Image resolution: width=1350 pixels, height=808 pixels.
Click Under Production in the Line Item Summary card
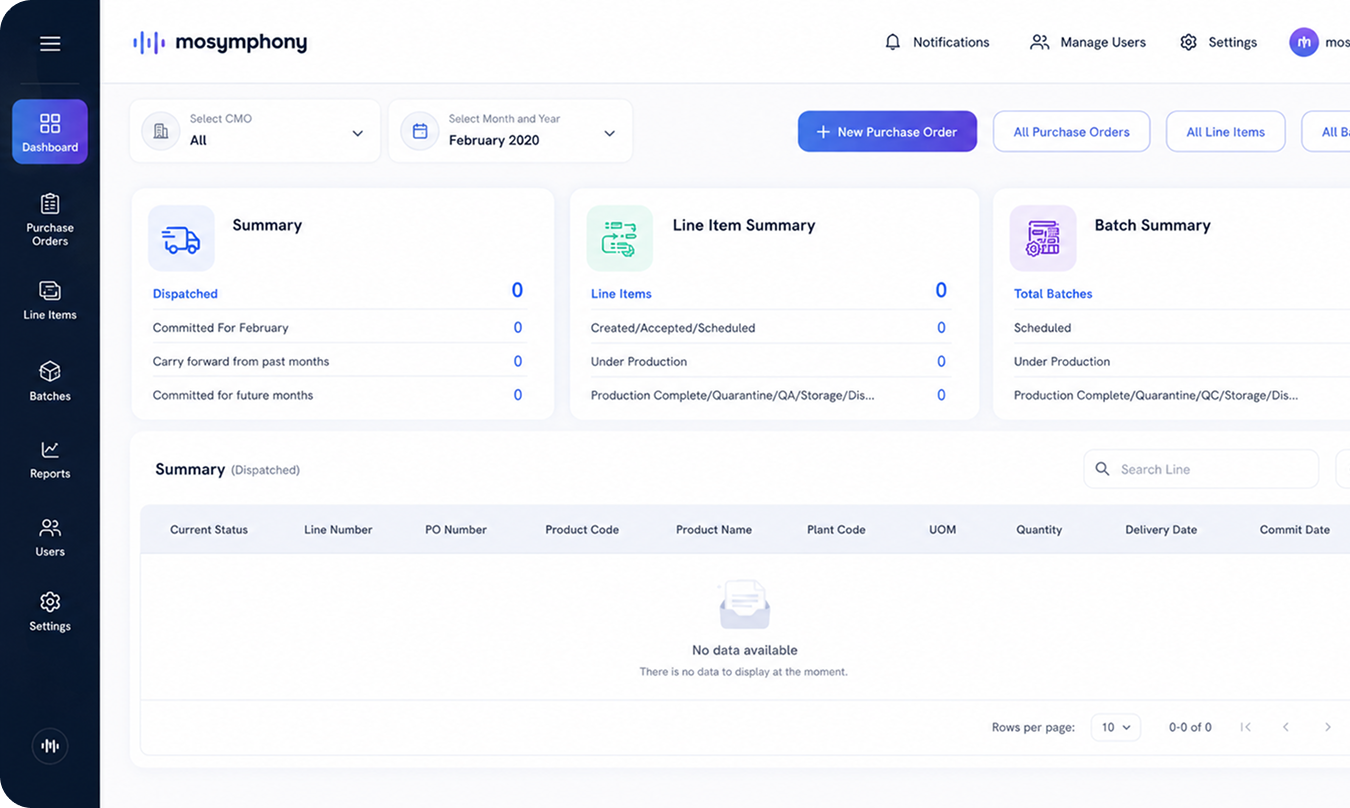click(639, 361)
